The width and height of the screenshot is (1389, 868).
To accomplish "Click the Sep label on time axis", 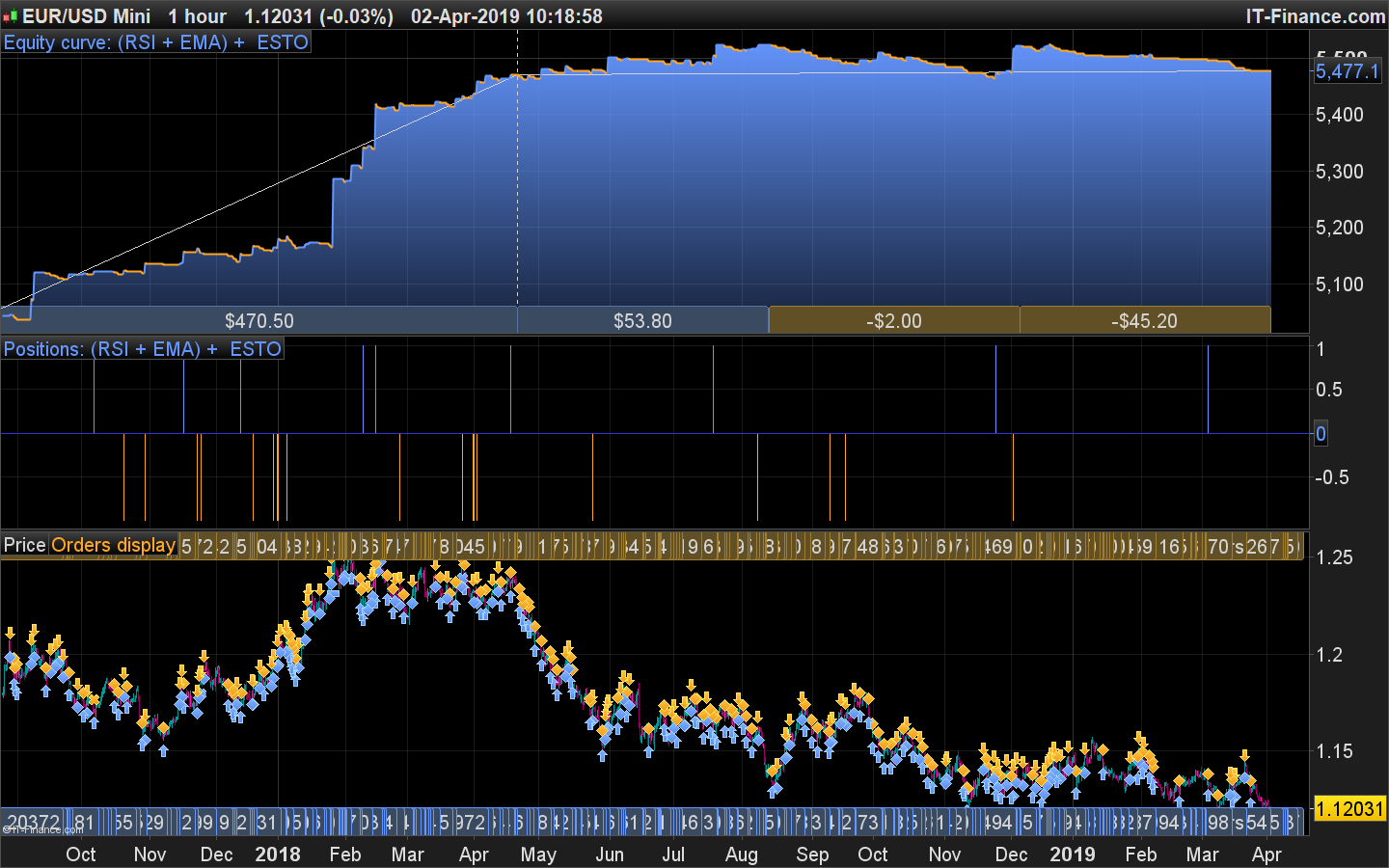I will [x=812, y=854].
